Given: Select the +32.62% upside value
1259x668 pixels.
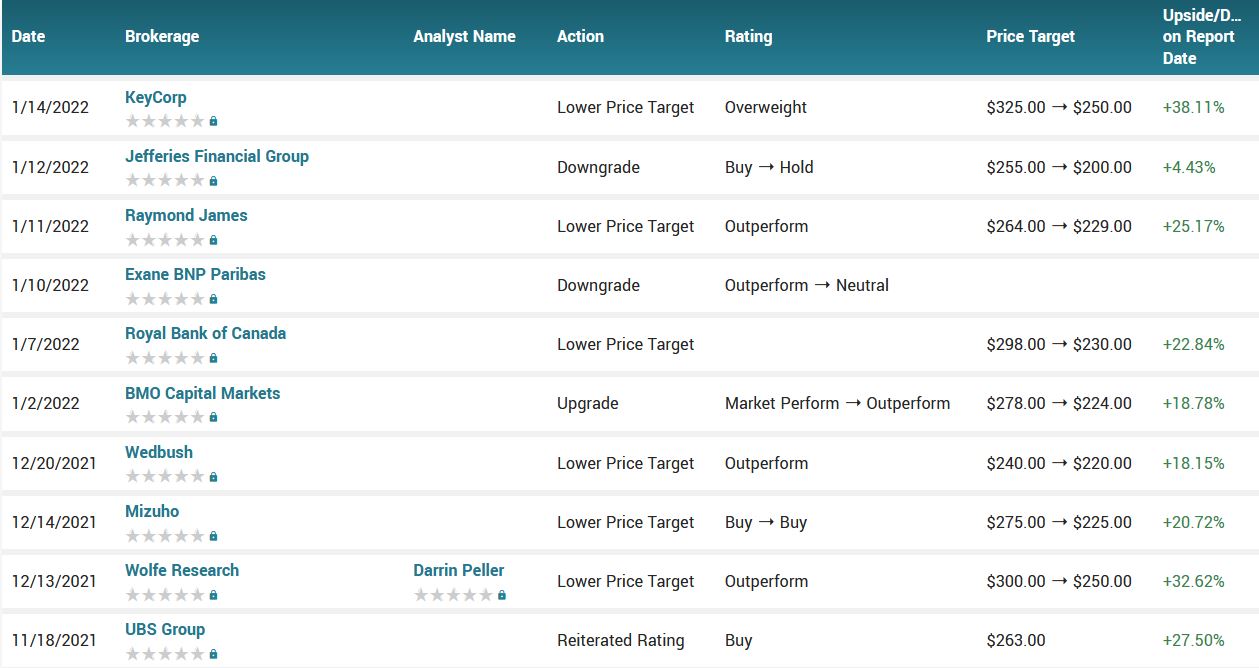Looking at the screenshot, I should pyautogui.click(x=1194, y=581).
